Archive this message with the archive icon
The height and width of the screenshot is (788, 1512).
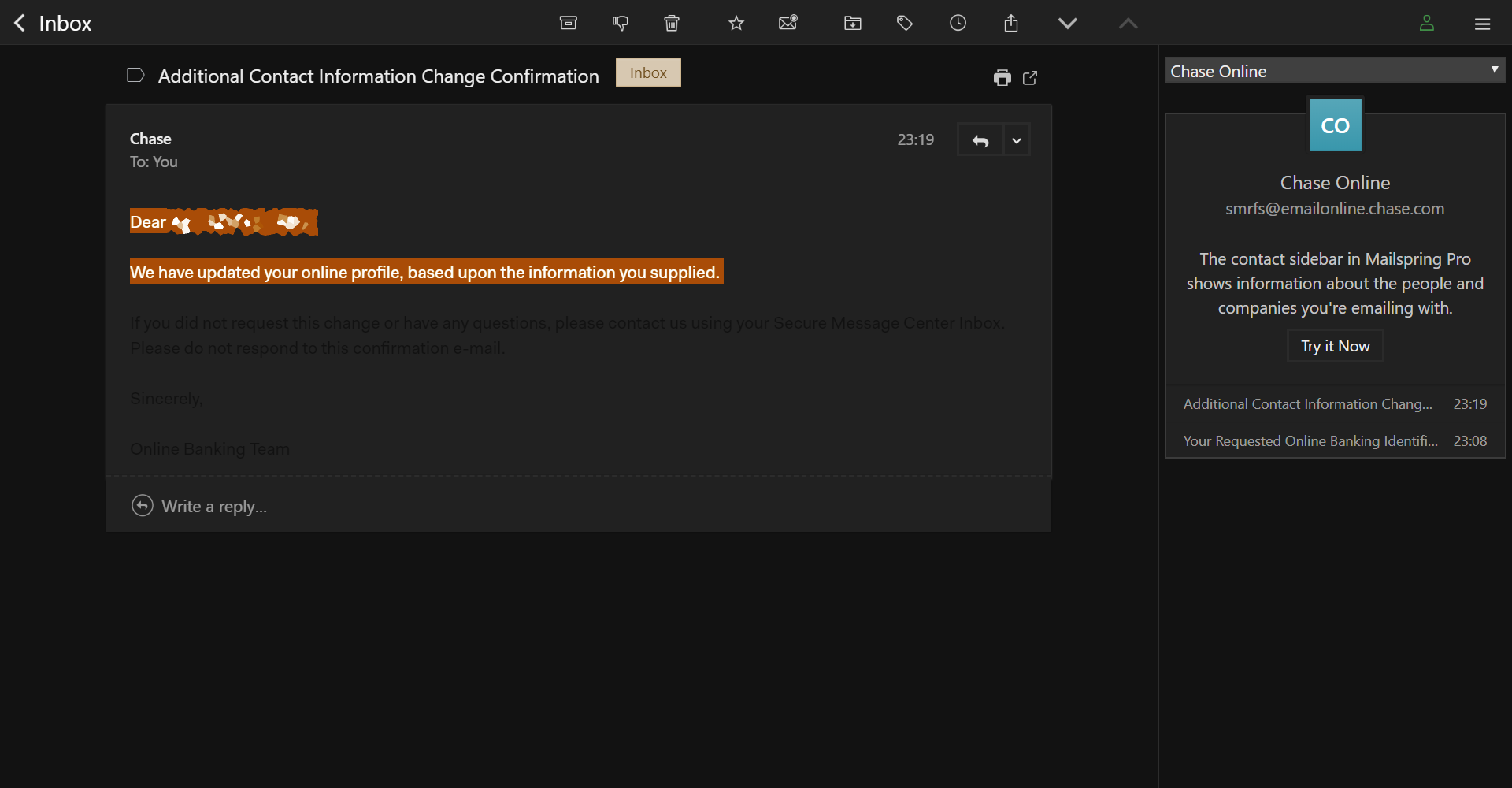[x=569, y=23]
